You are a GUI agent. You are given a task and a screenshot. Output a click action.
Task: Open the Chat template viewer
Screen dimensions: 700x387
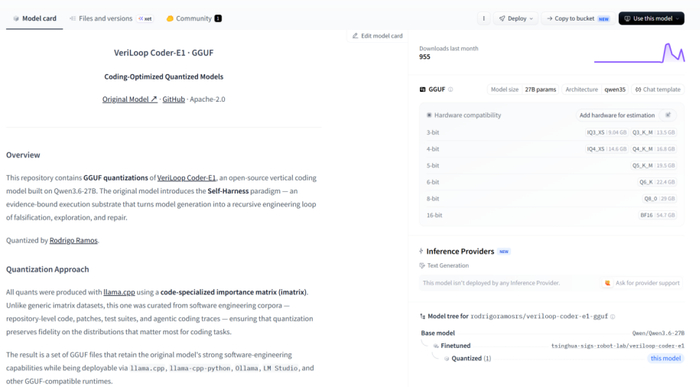[658, 89]
